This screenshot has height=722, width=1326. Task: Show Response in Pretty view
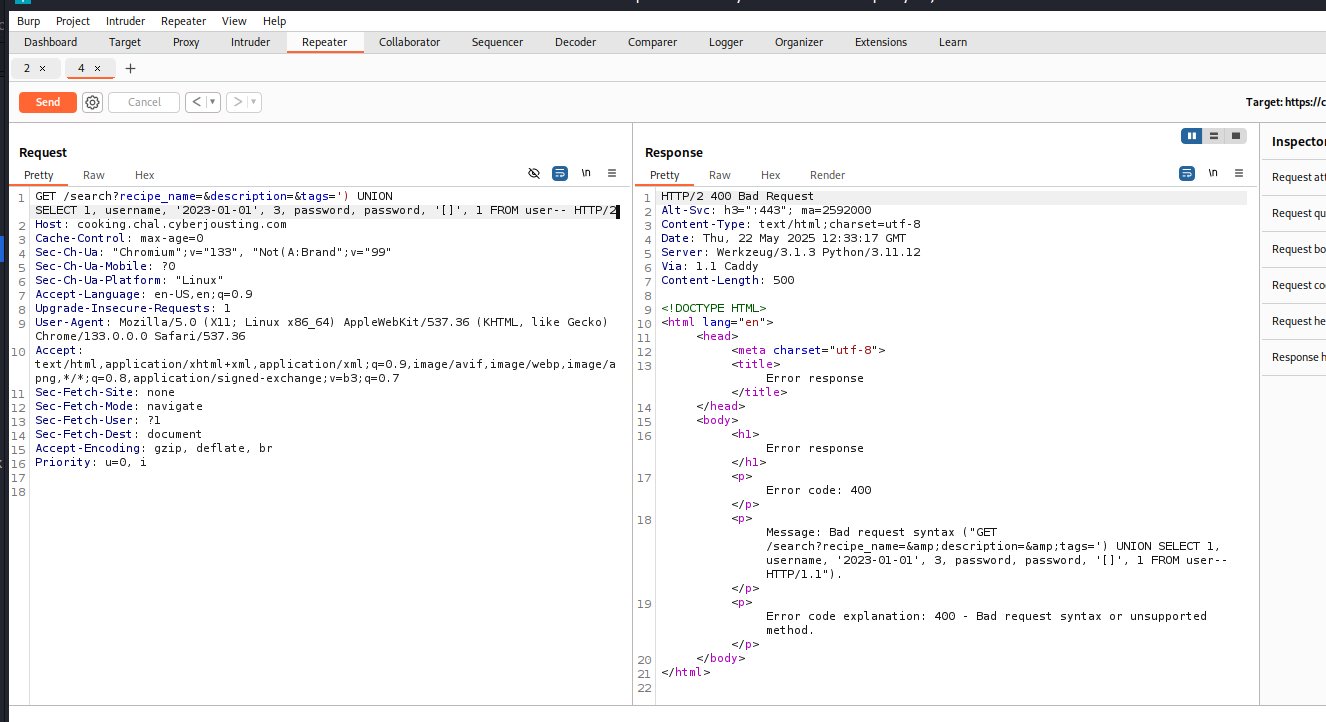pos(664,175)
